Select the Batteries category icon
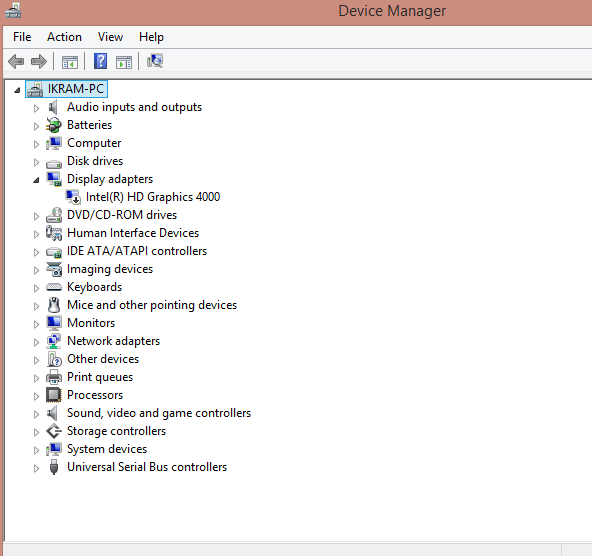The width and height of the screenshot is (592, 556). click(54, 125)
